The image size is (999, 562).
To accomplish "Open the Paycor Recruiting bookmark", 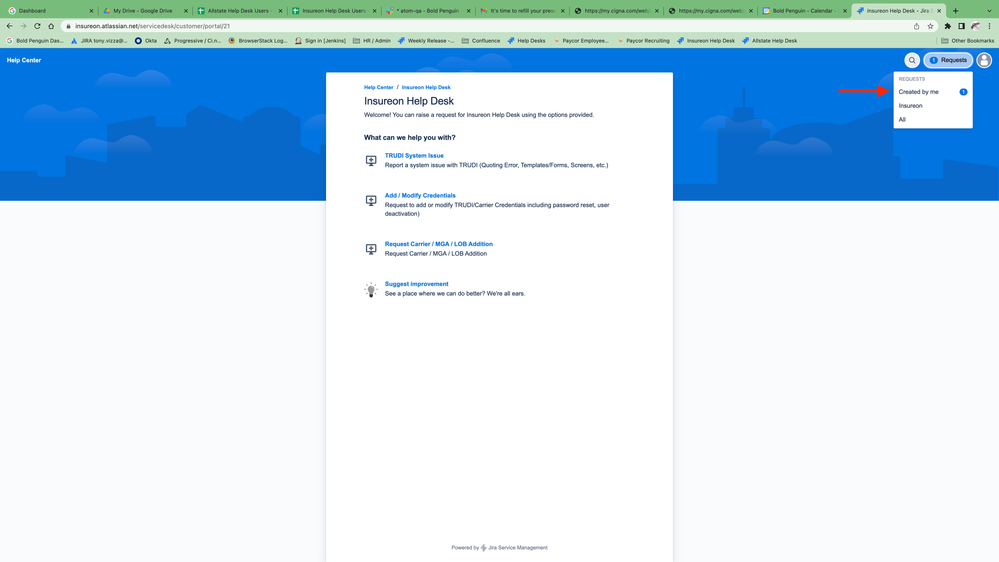I will (643, 41).
